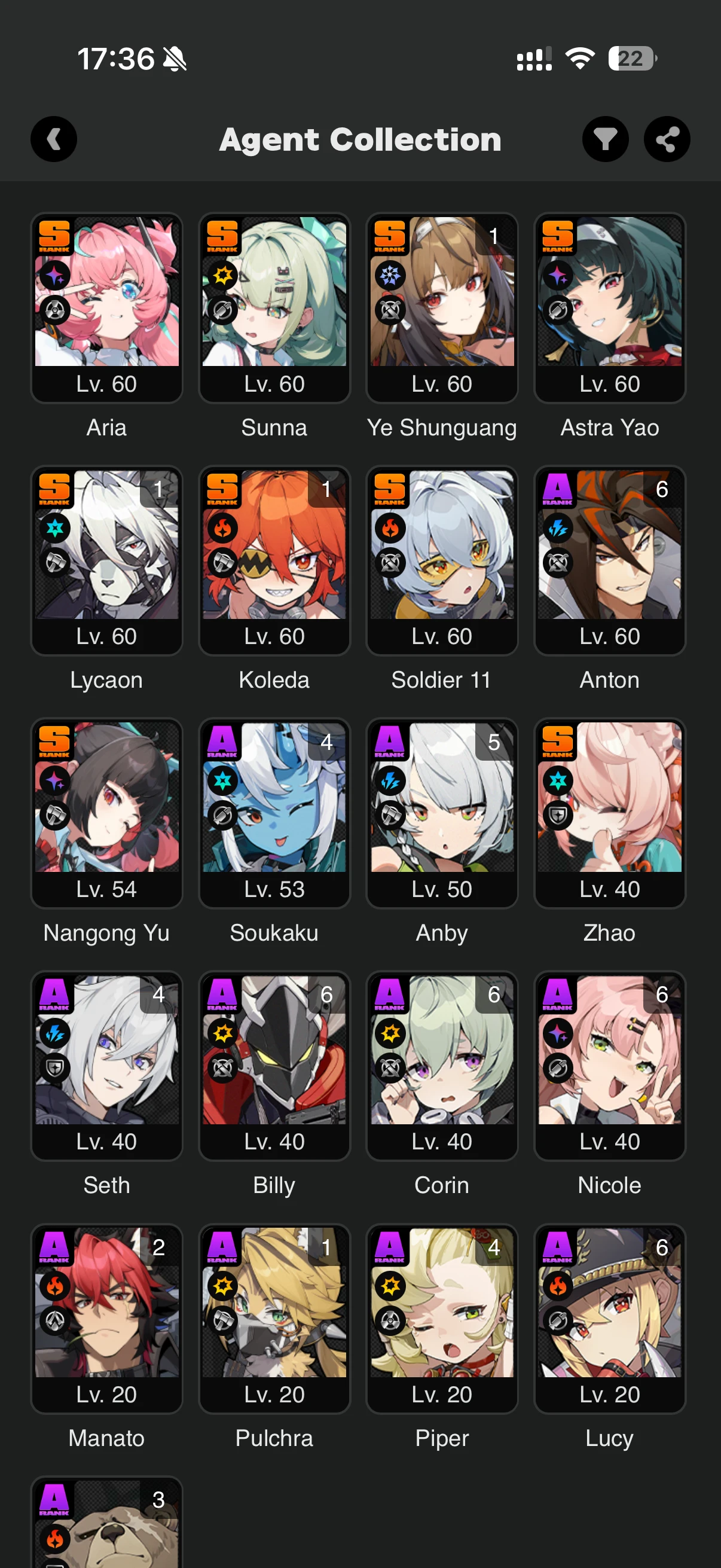721x1568 pixels.
Task: Tap the S-rank badge on Aria's card
Action: pyautogui.click(x=55, y=236)
